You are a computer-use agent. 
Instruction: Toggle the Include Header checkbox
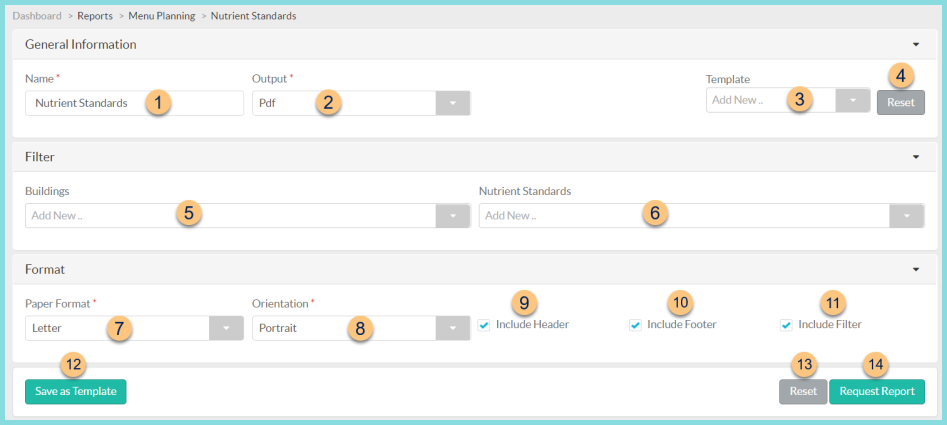[483, 325]
